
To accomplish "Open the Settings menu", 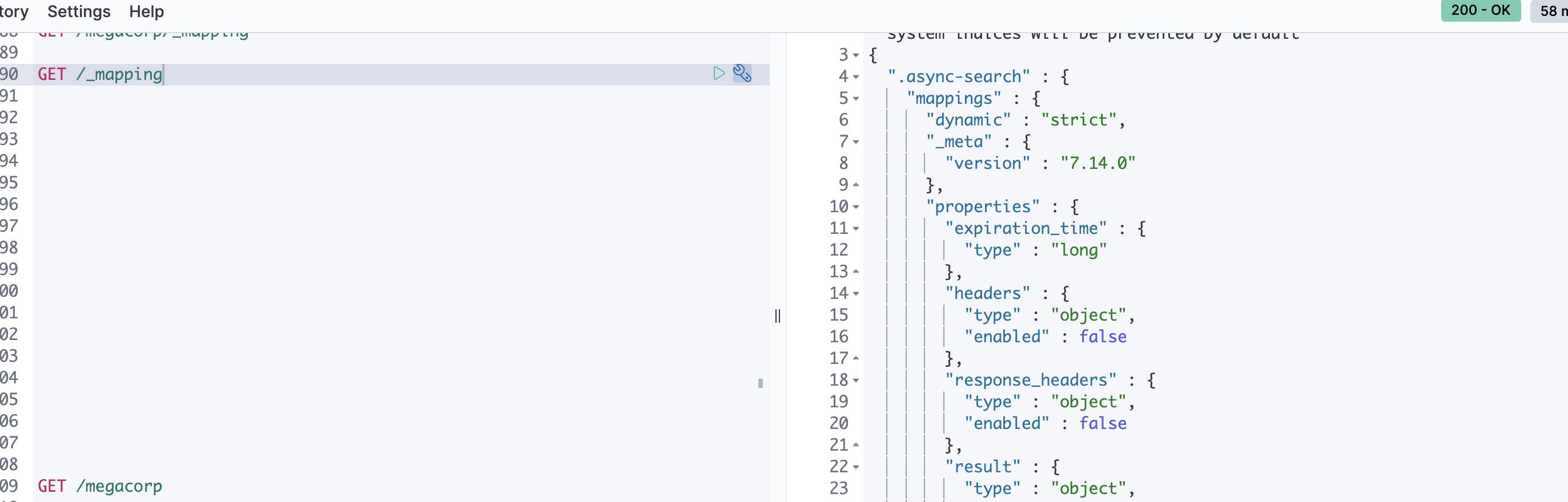I will tap(79, 11).
